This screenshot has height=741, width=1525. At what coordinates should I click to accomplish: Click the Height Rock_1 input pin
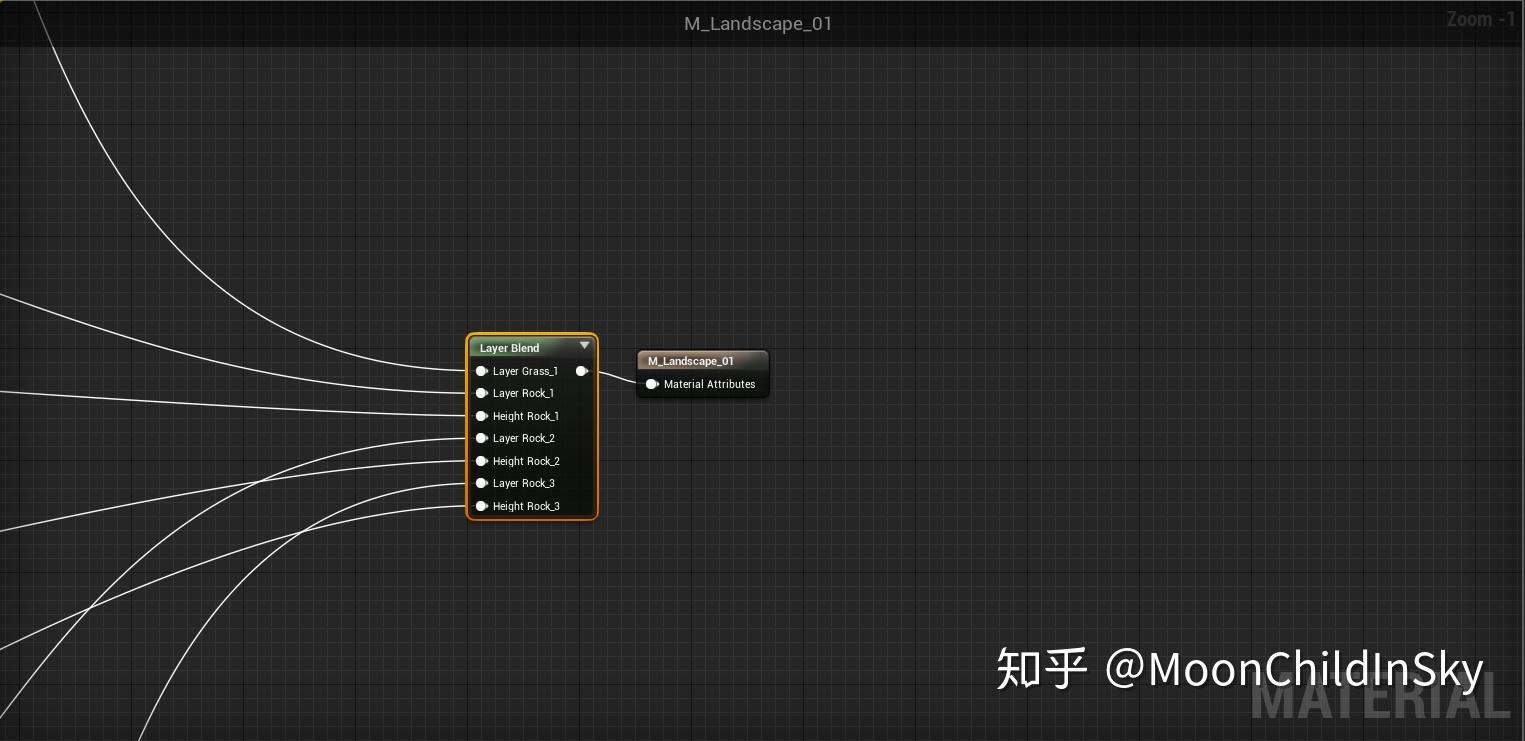pyautogui.click(x=482, y=416)
